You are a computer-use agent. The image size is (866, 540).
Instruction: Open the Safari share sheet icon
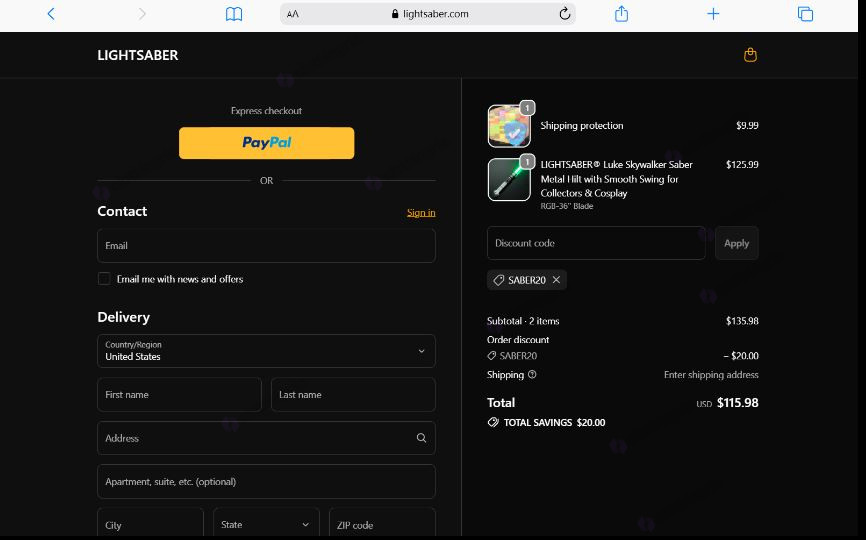click(x=621, y=13)
